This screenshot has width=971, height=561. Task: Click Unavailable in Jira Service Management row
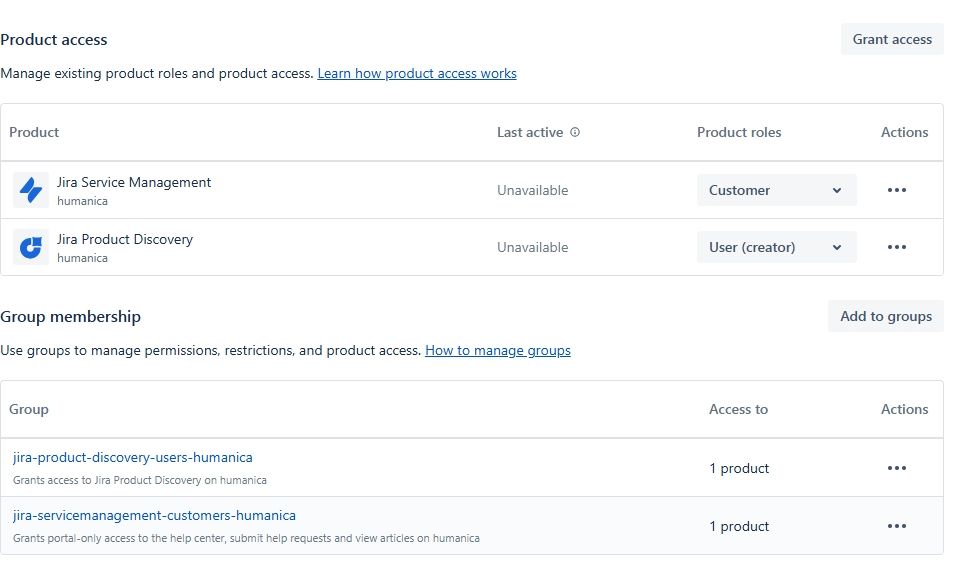click(533, 190)
